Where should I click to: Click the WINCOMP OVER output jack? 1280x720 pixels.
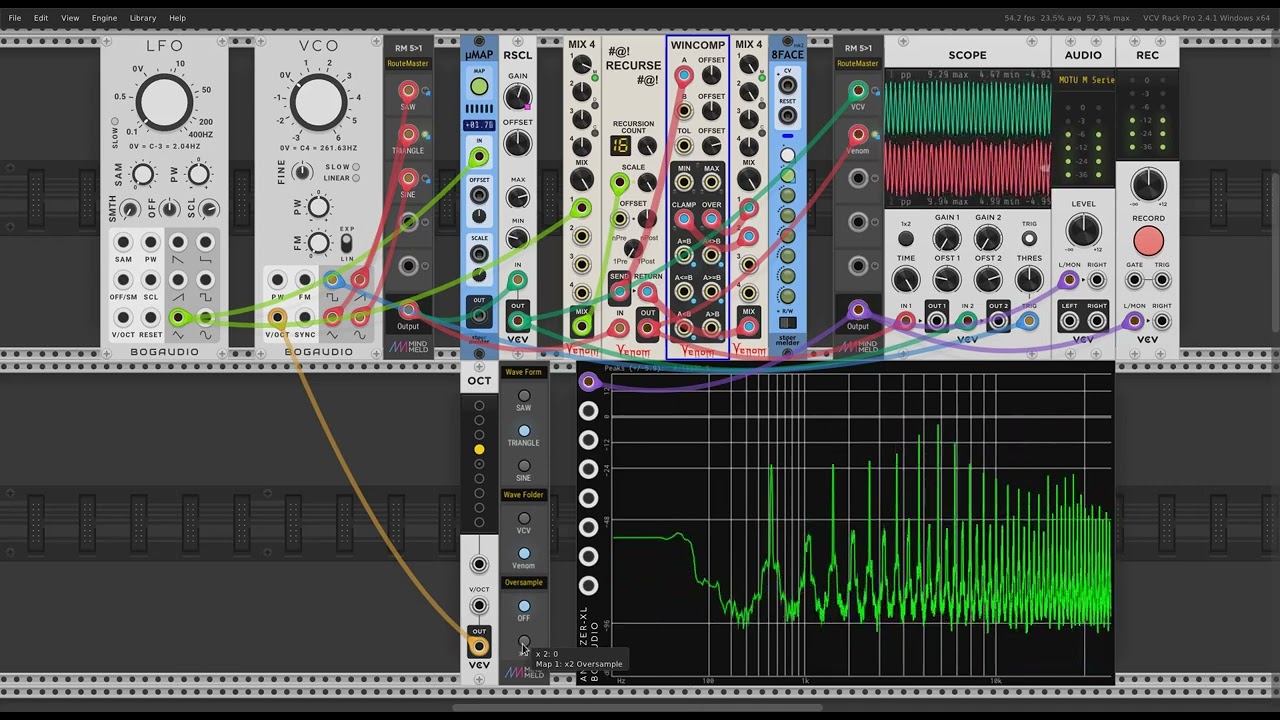coord(711,219)
